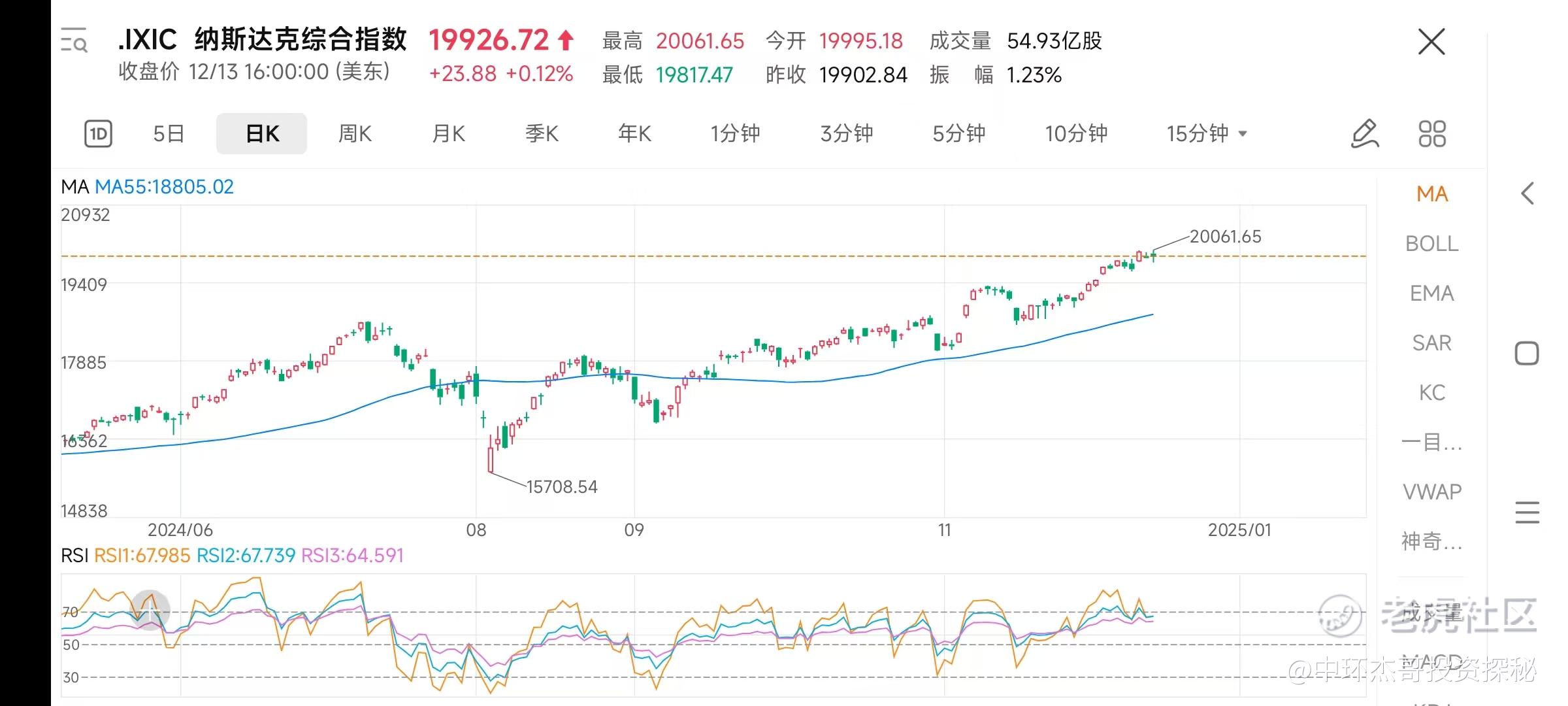
Task: Expand the truncated 一目 indicator entry
Action: (1431, 443)
